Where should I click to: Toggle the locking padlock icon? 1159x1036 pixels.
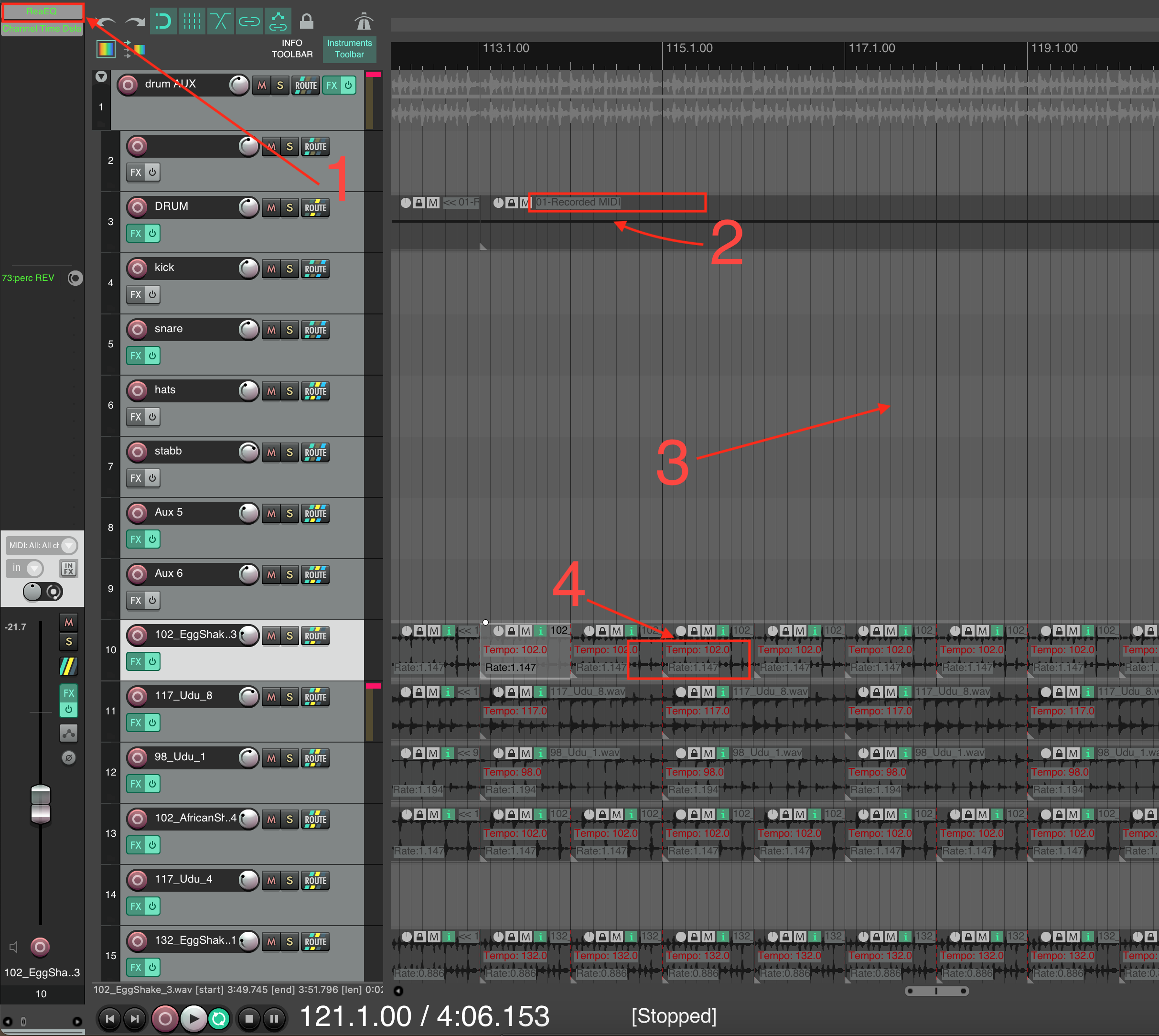307,22
